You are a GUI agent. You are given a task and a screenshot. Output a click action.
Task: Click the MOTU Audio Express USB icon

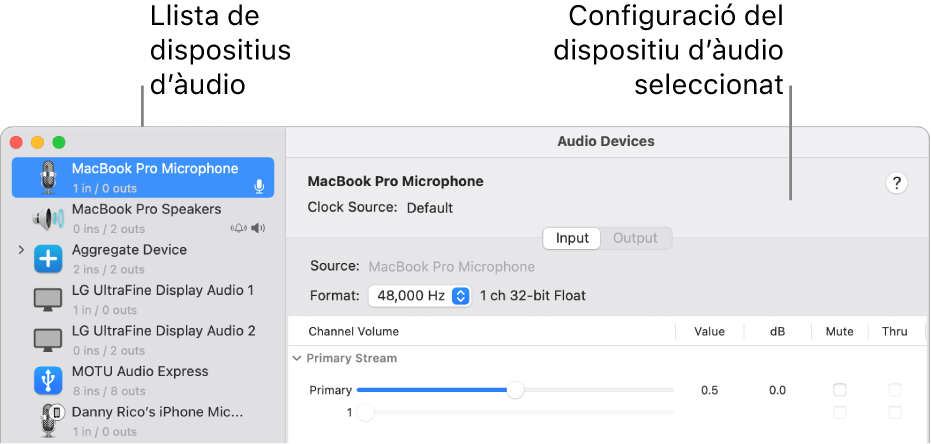coord(47,381)
